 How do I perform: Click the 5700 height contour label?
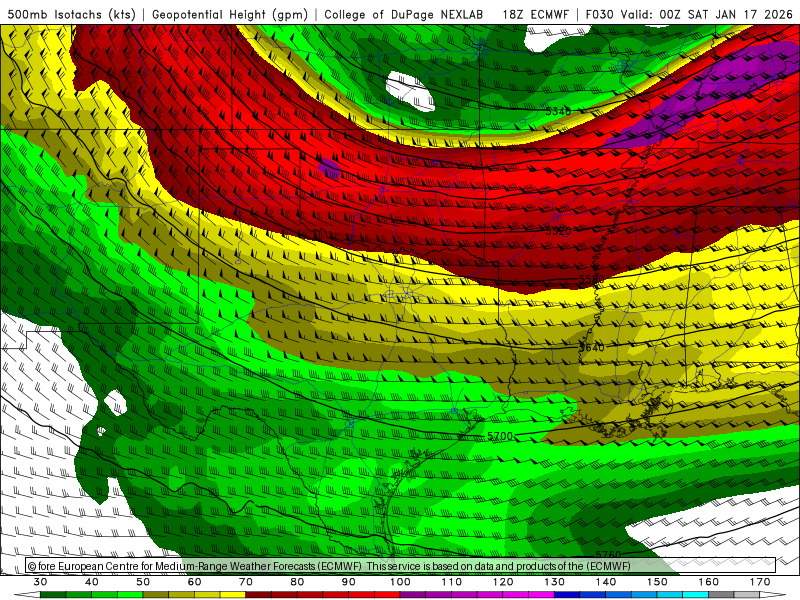coord(500,436)
